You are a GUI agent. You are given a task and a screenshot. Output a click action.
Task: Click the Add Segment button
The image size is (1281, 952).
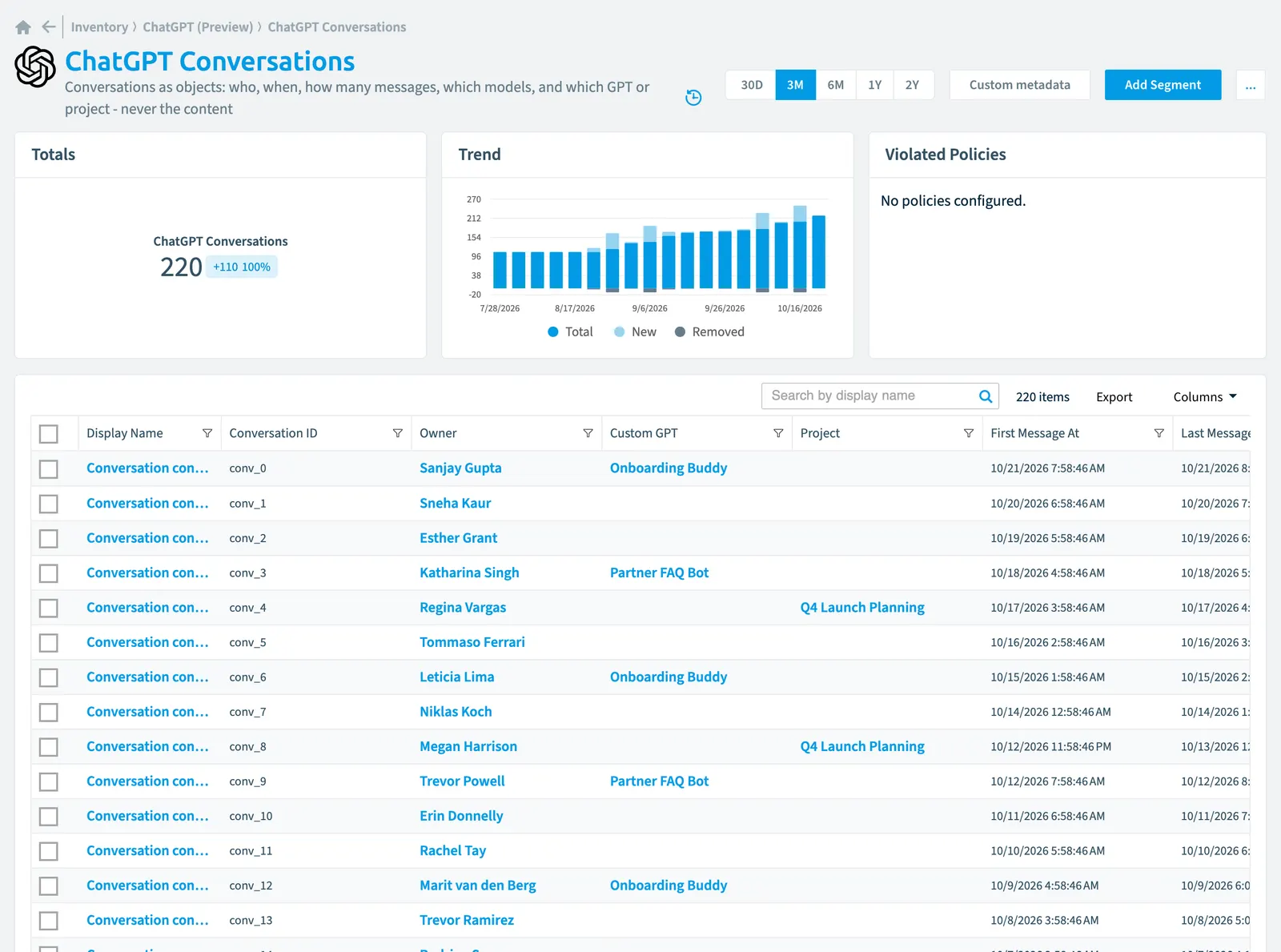1163,85
